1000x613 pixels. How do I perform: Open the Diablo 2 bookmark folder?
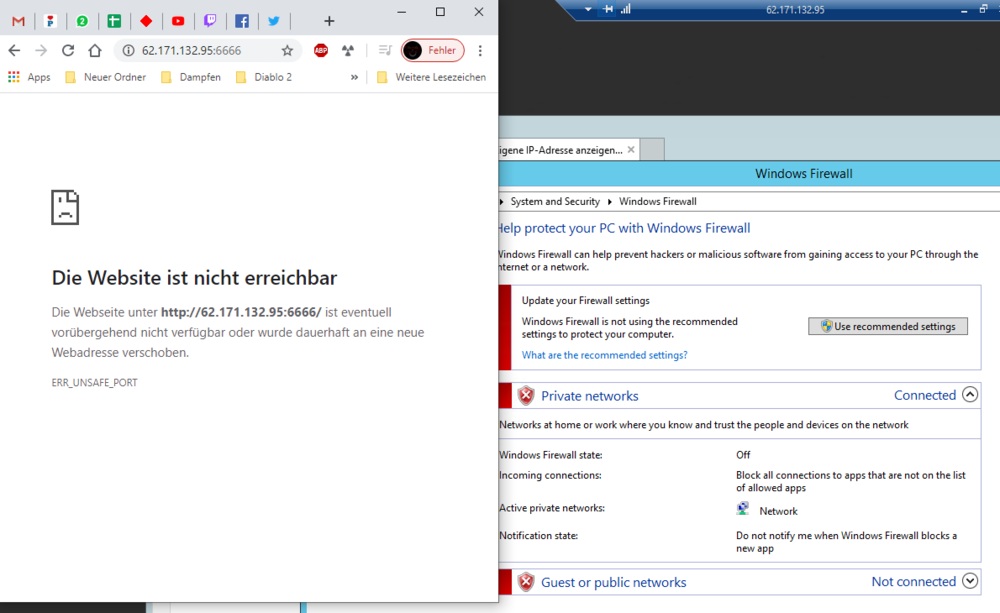pos(264,77)
